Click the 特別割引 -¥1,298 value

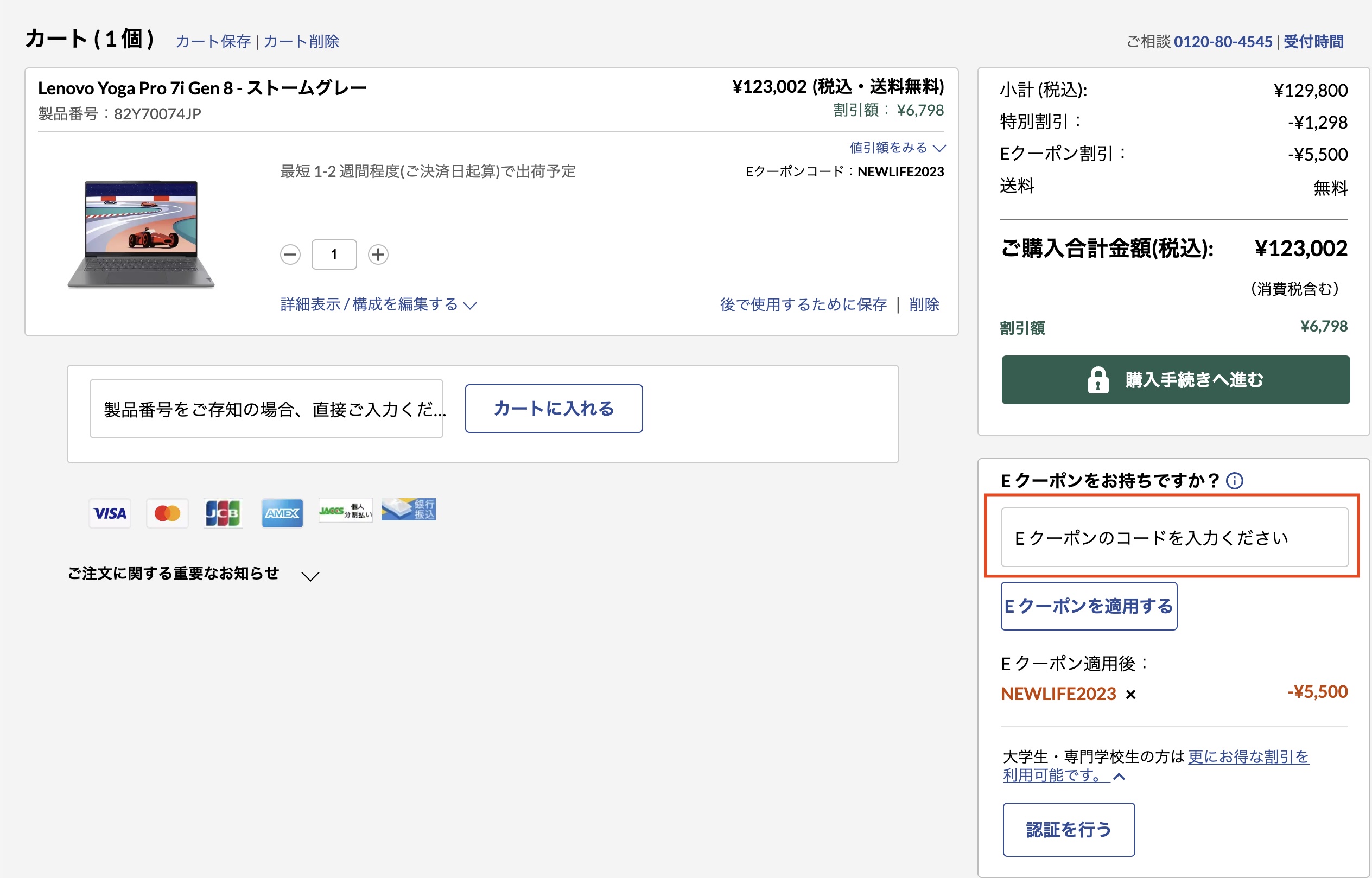(1317, 122)
